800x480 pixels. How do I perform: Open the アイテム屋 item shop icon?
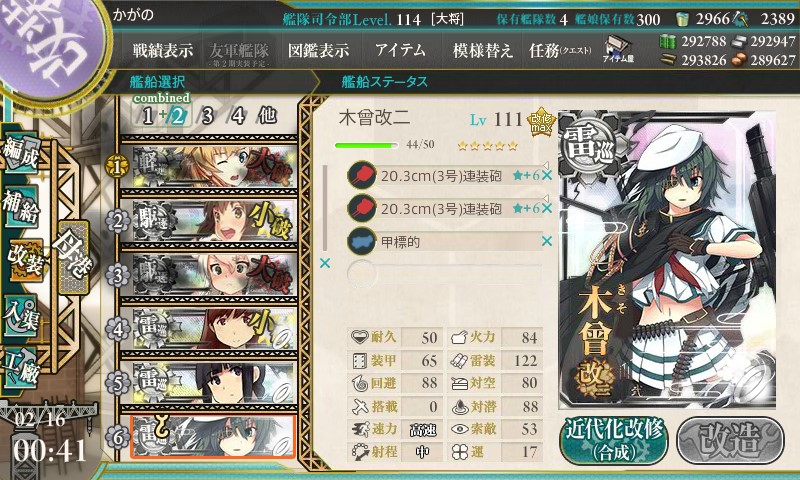(x=618, y=49)
